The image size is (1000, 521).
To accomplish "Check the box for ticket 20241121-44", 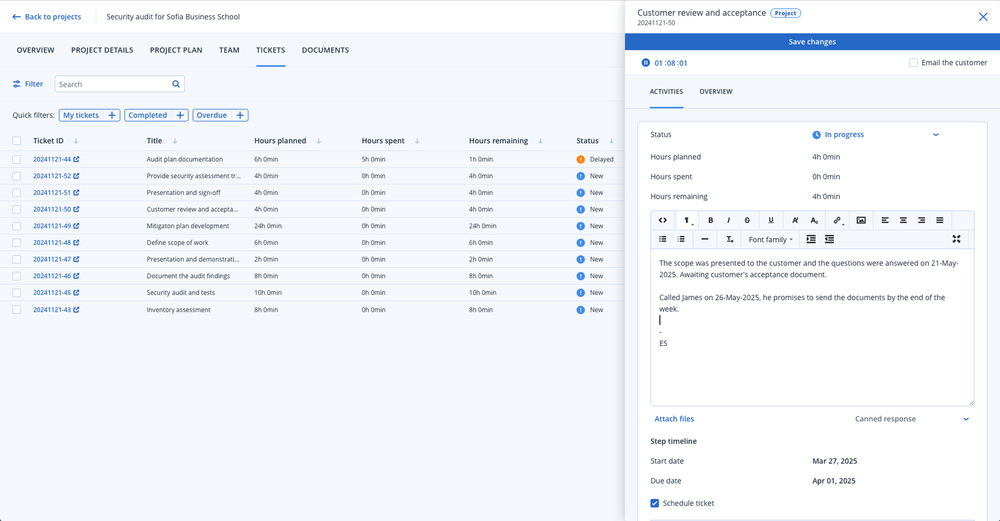I will (x=17, y=159).
